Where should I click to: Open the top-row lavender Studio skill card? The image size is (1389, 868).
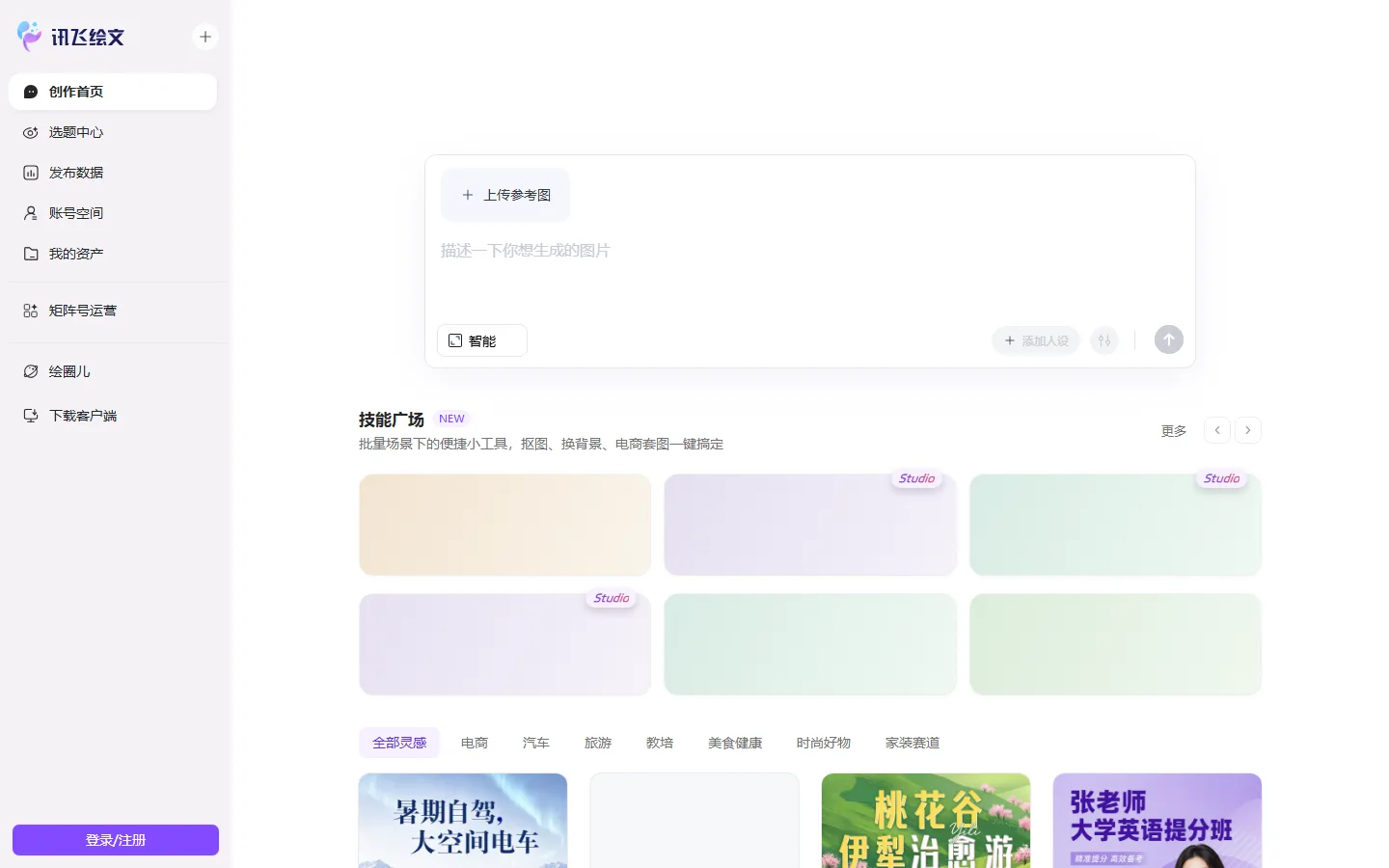point(810,525)
